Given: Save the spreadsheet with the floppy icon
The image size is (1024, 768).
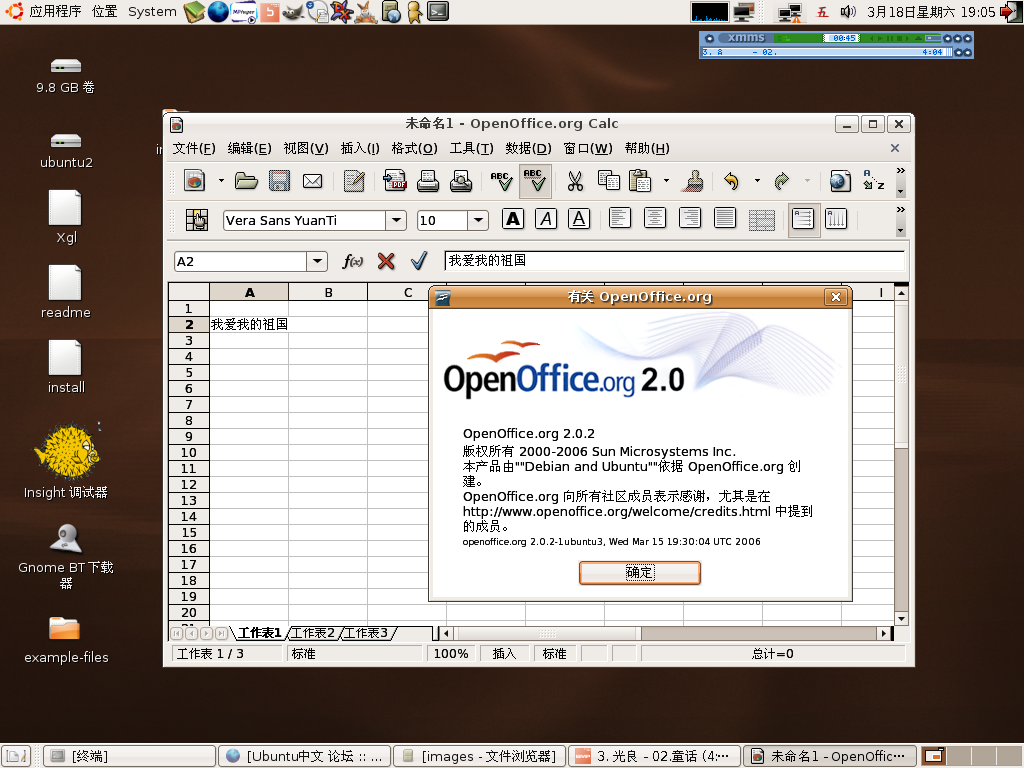Looking at the screenshot, I should click(279, 181).
